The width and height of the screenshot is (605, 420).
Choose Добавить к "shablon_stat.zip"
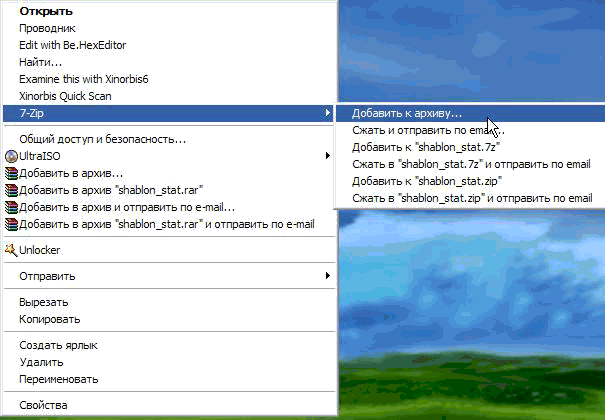pyautogui.click(x=470, y=181)
